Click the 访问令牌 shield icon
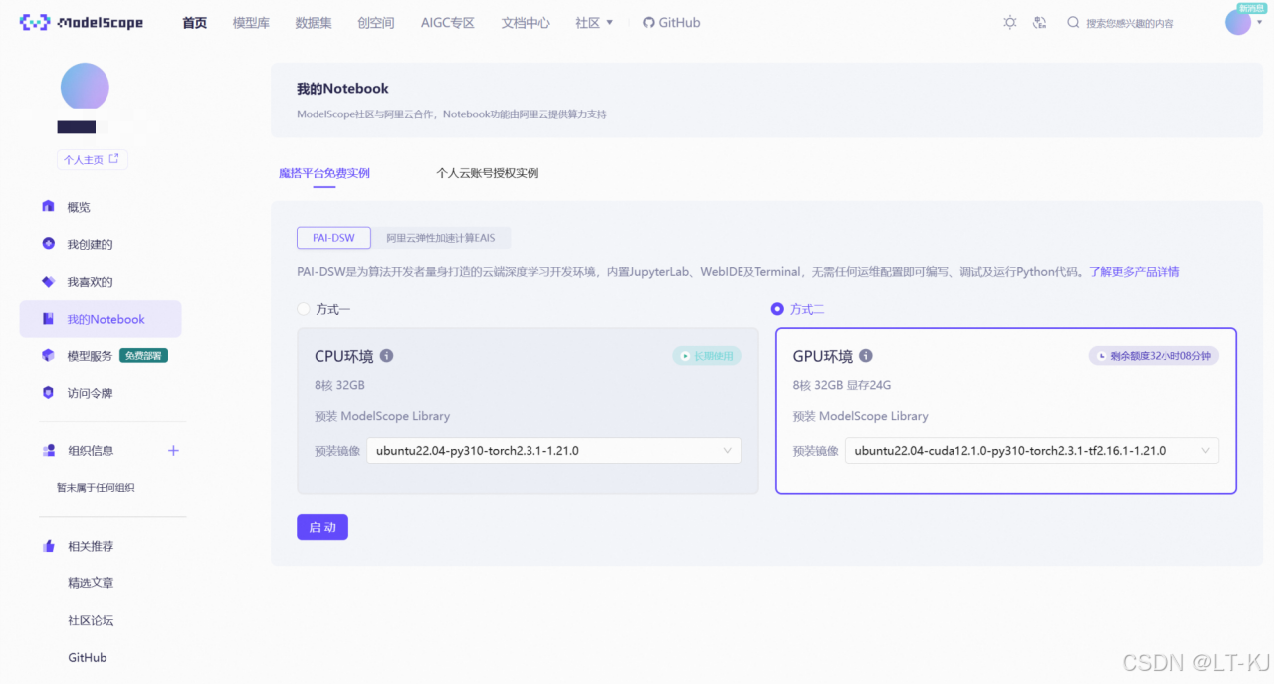The width and height of the screenshot is (1274, 684). 48,392
